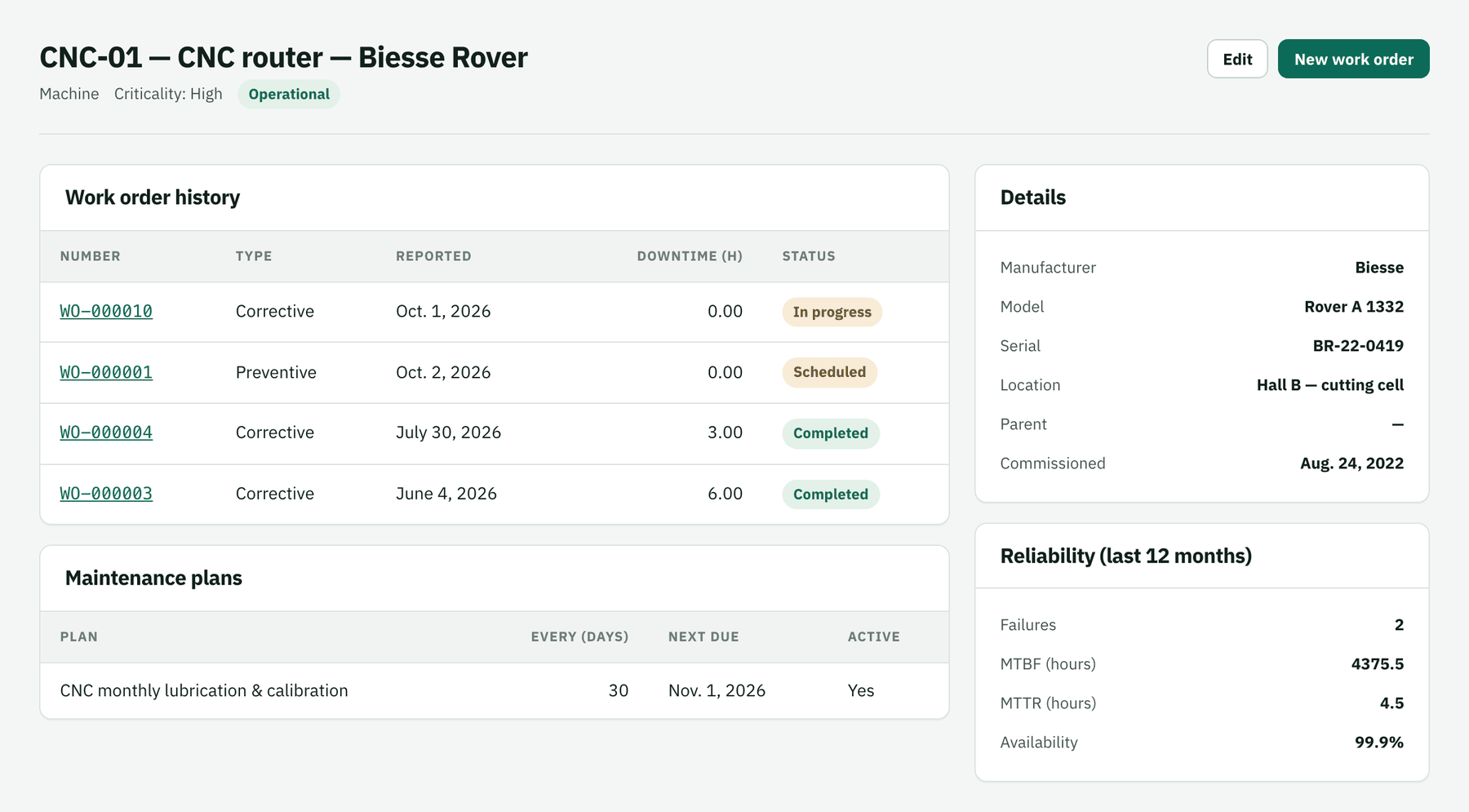Click the Criticality: High label
This screenshot has width=1469, height=812.
coord(168,94)
